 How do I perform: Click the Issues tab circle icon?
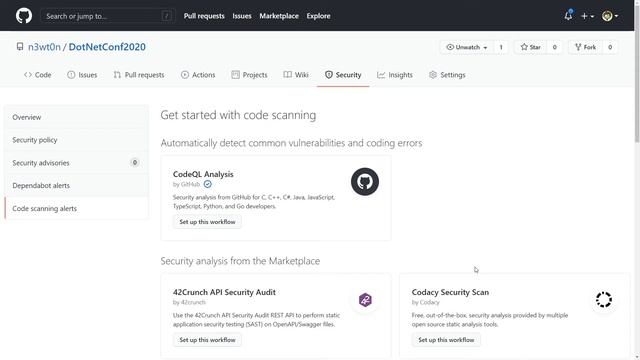71,75
